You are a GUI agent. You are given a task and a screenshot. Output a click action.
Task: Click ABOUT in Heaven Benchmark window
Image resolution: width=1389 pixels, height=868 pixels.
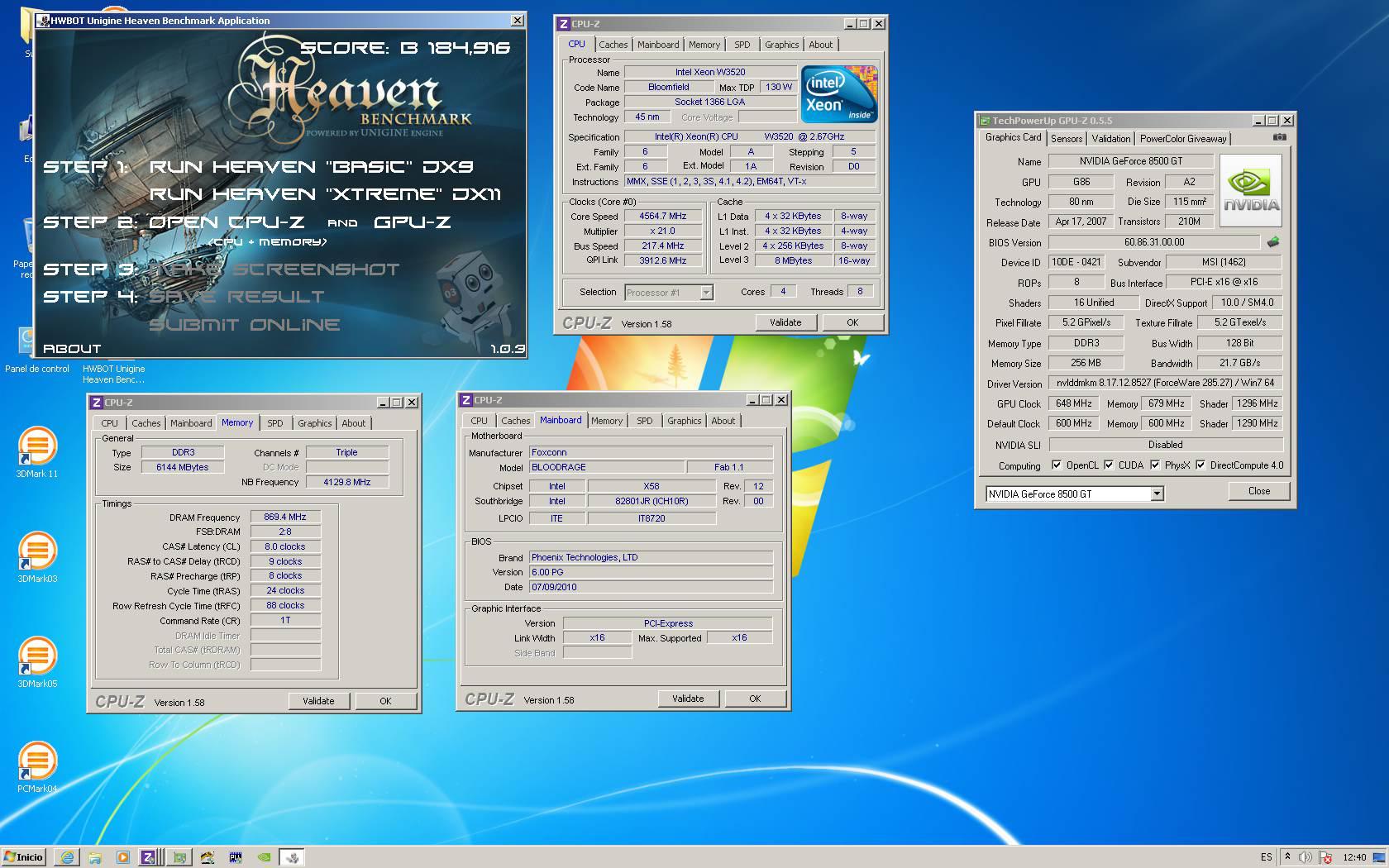[72, 349]
